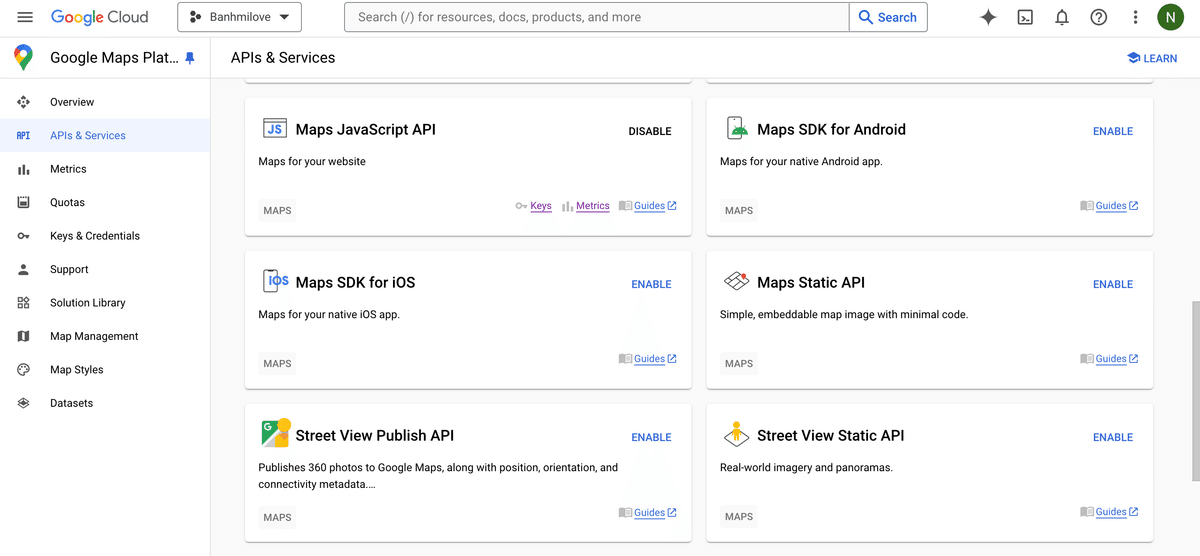The image size is (1200, 556).
Task: Select Map Styles in the sidebar
Action: 76,370
